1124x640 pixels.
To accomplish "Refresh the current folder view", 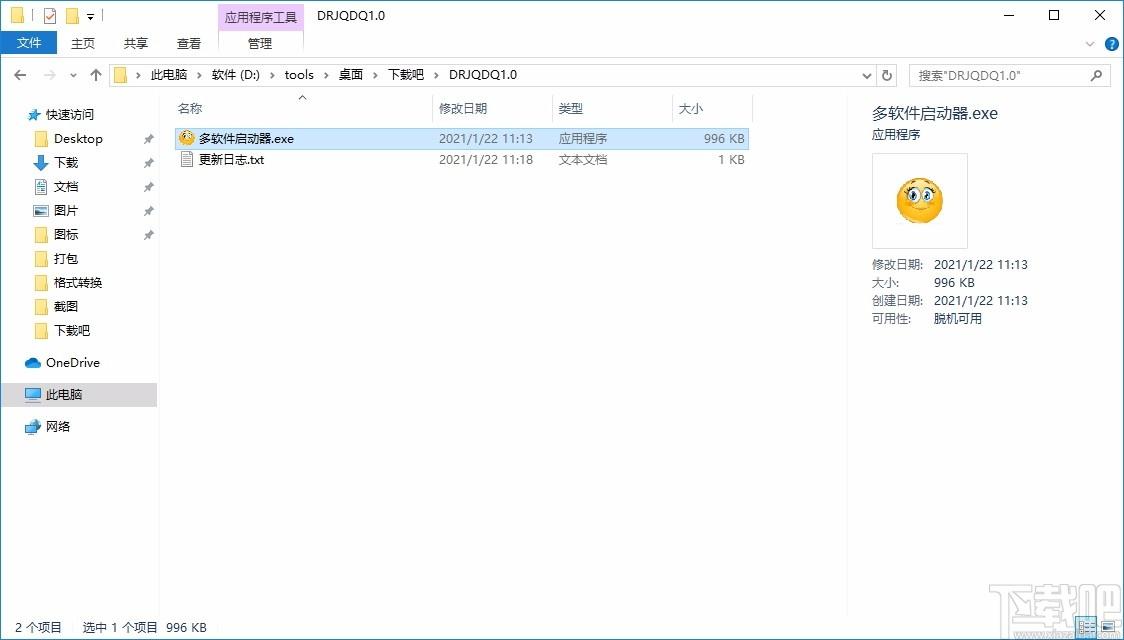I will [x=887, y=74].
